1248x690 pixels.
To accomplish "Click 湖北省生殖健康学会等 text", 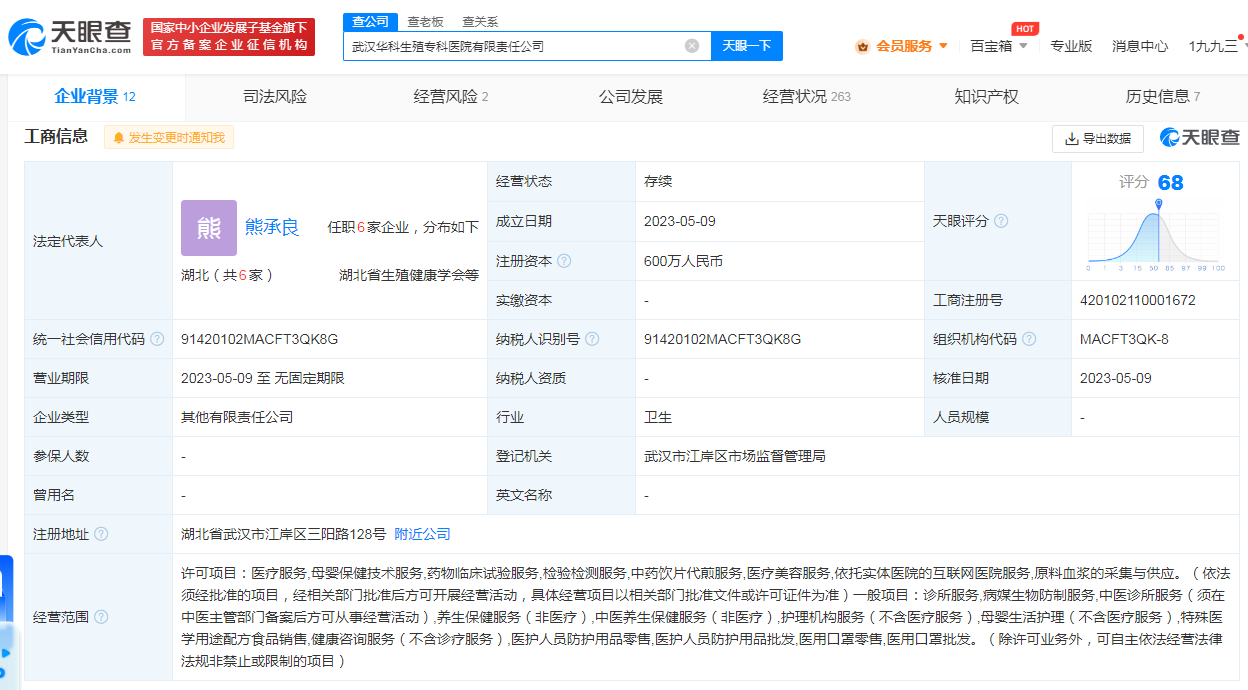I will (x=408, y=275).
